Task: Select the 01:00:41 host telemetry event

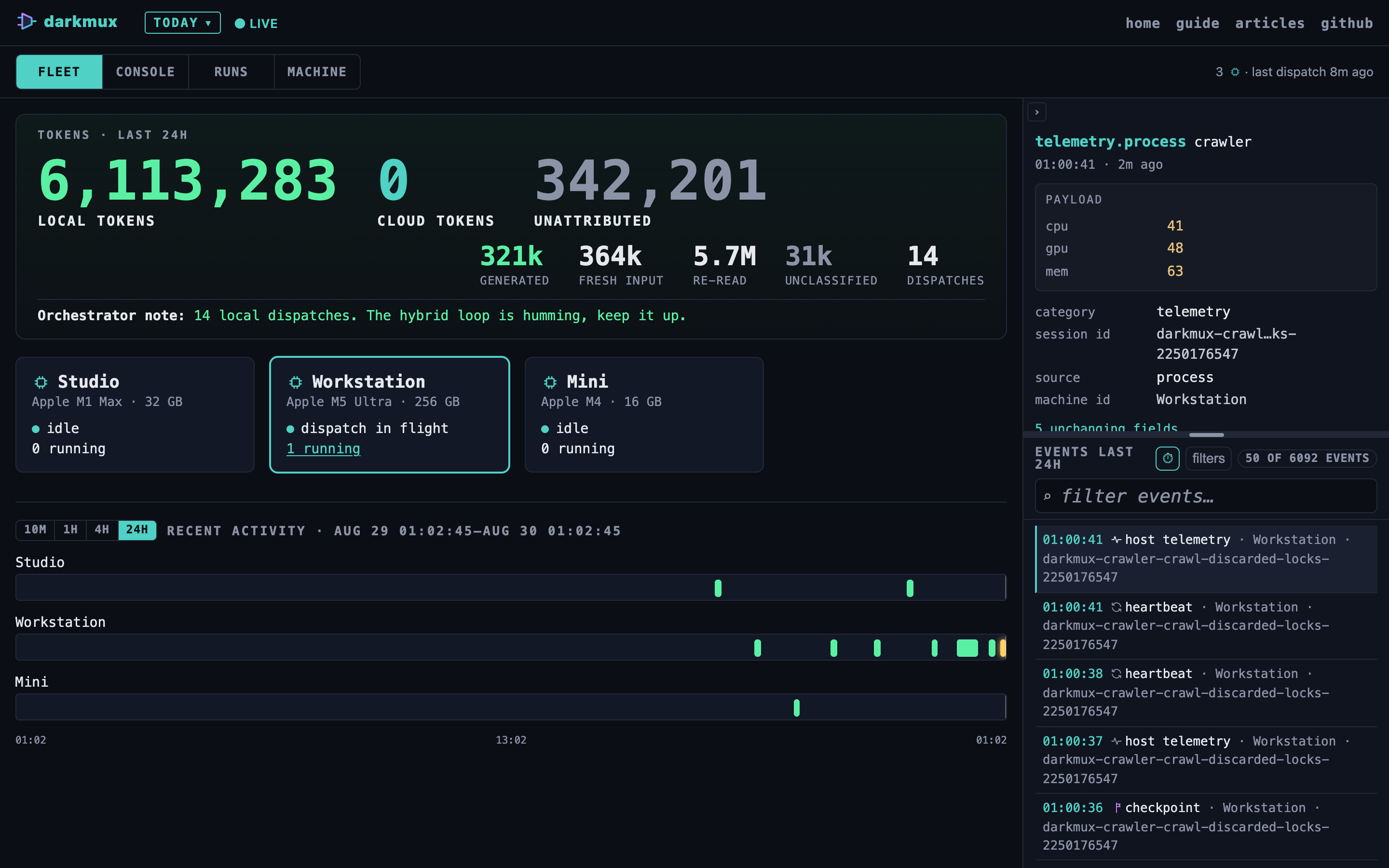Action: click(1205, 558)
